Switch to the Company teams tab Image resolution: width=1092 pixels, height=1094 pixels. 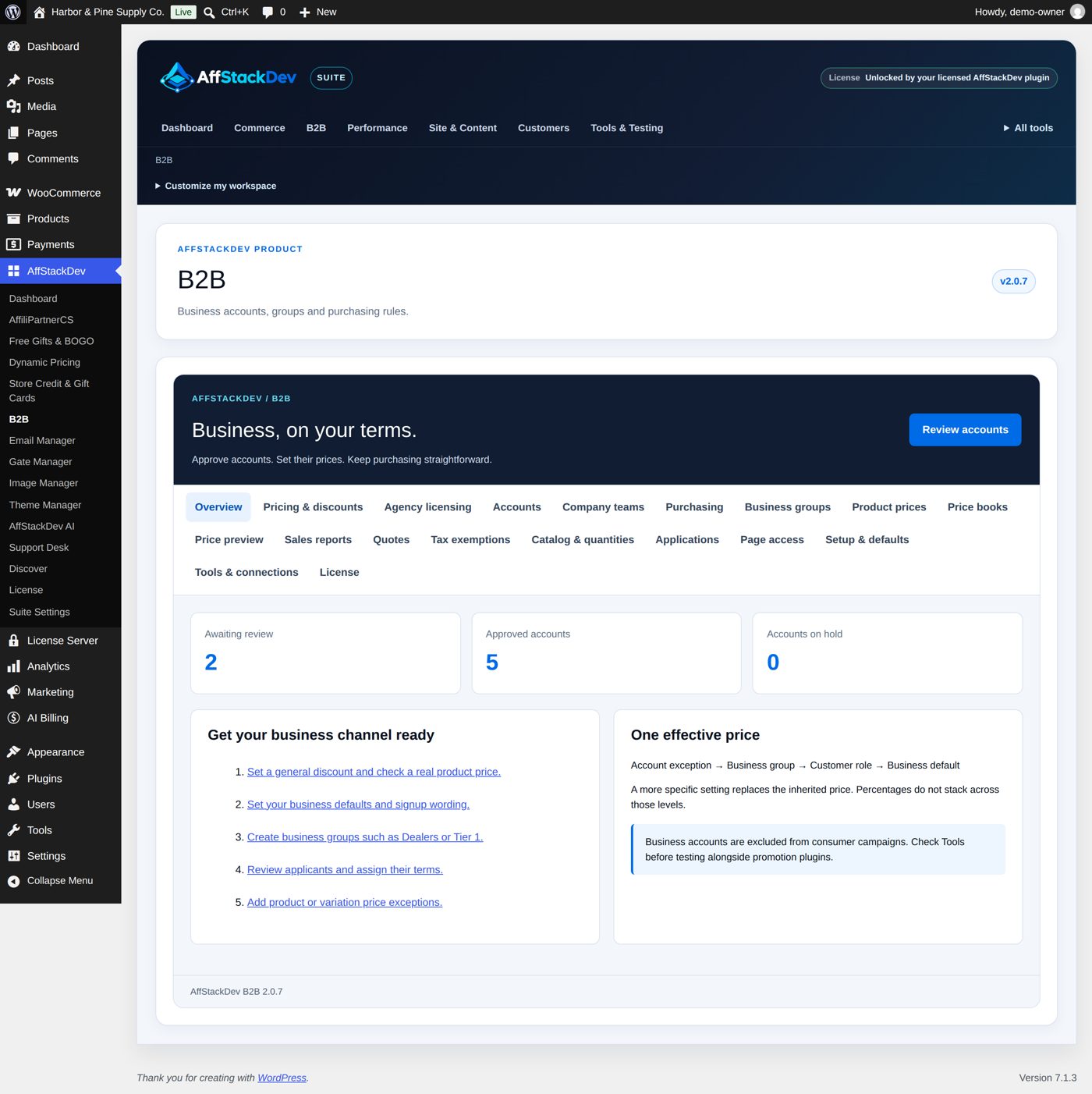[603, 507]
